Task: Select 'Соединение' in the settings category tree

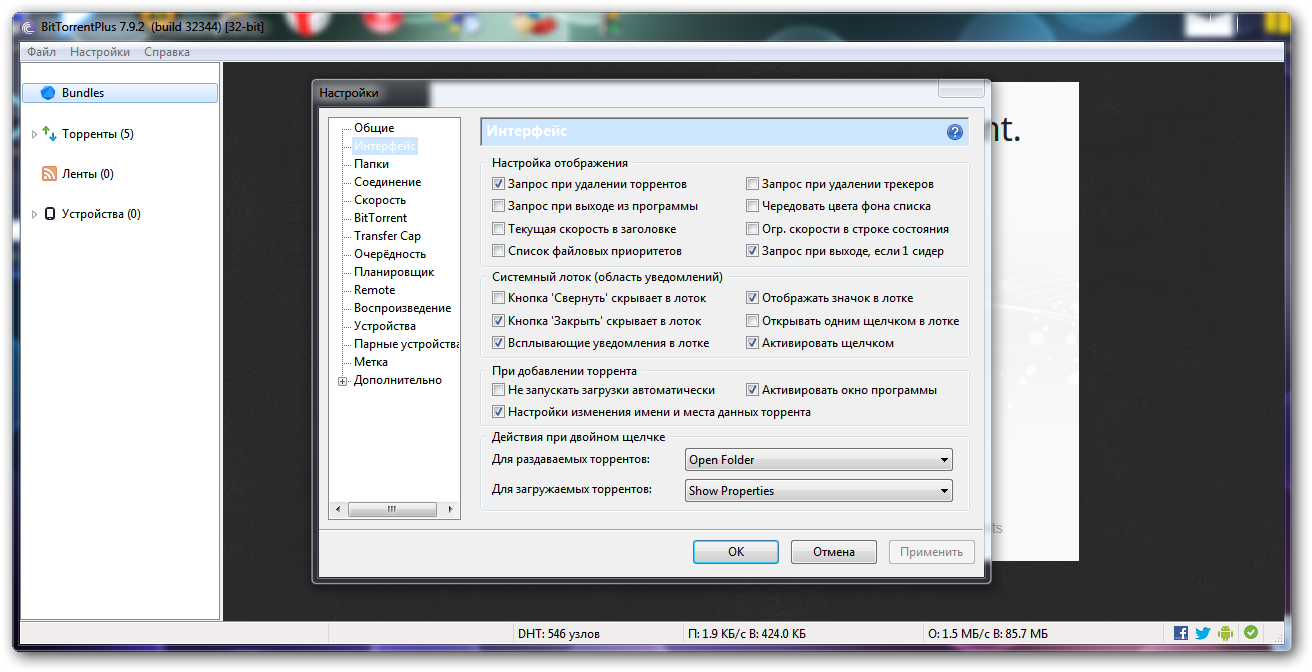Action: click(387, 182)
